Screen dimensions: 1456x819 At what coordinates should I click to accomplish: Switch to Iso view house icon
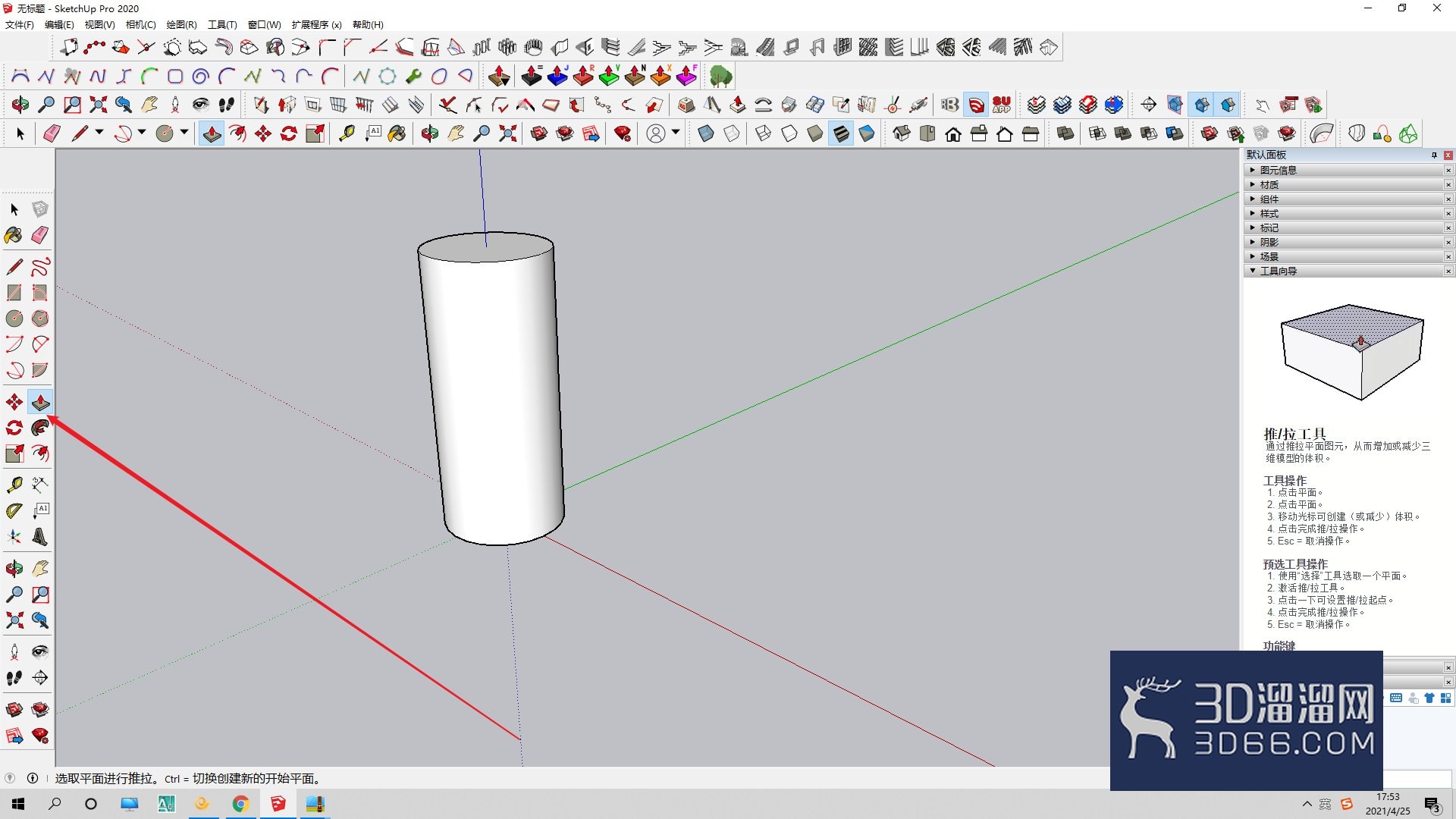coord(902,134)
